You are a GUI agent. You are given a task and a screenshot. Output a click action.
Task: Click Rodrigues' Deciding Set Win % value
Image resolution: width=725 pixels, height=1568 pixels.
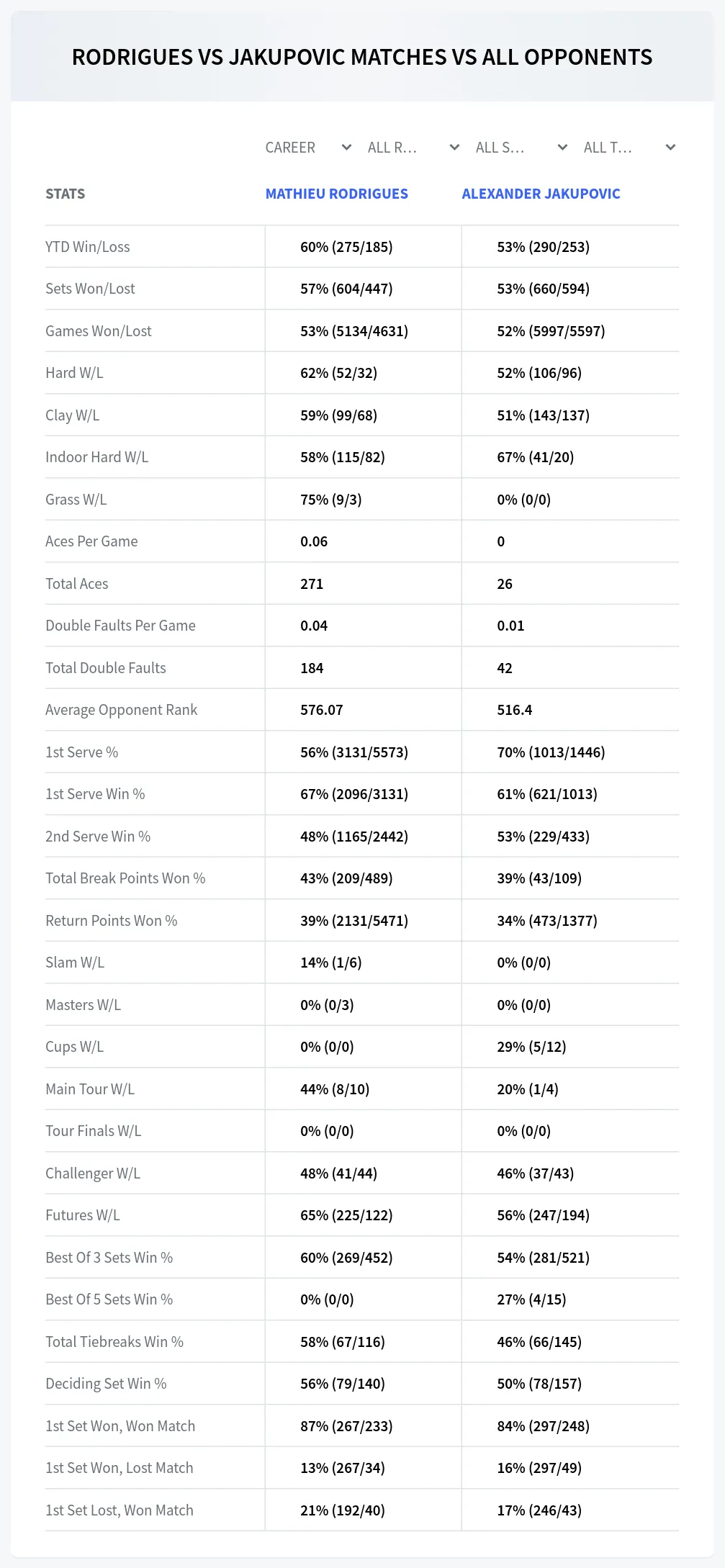[343, 1384]
